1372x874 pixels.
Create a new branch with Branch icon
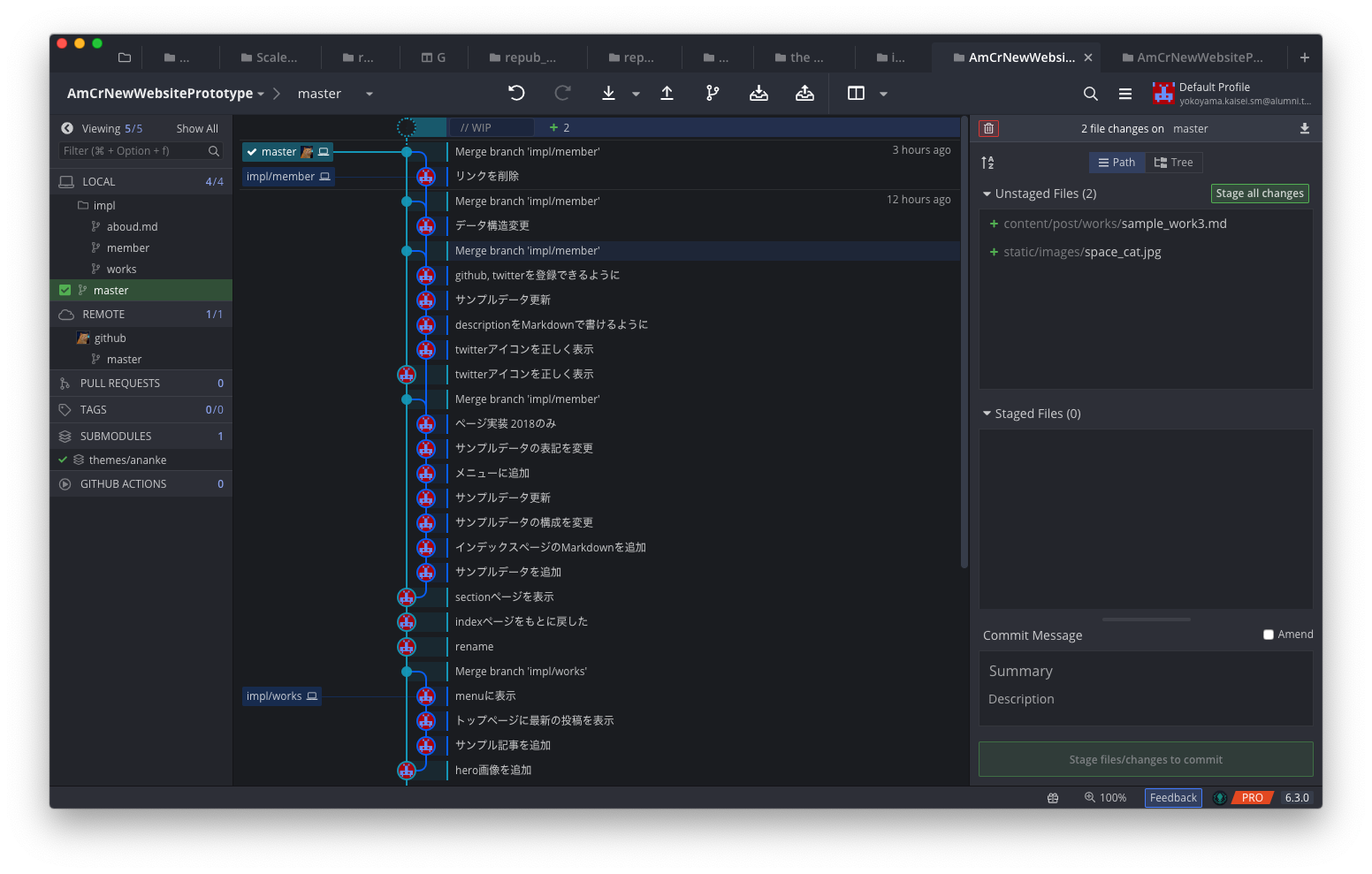pyautogui.click(x=713, y=93)
